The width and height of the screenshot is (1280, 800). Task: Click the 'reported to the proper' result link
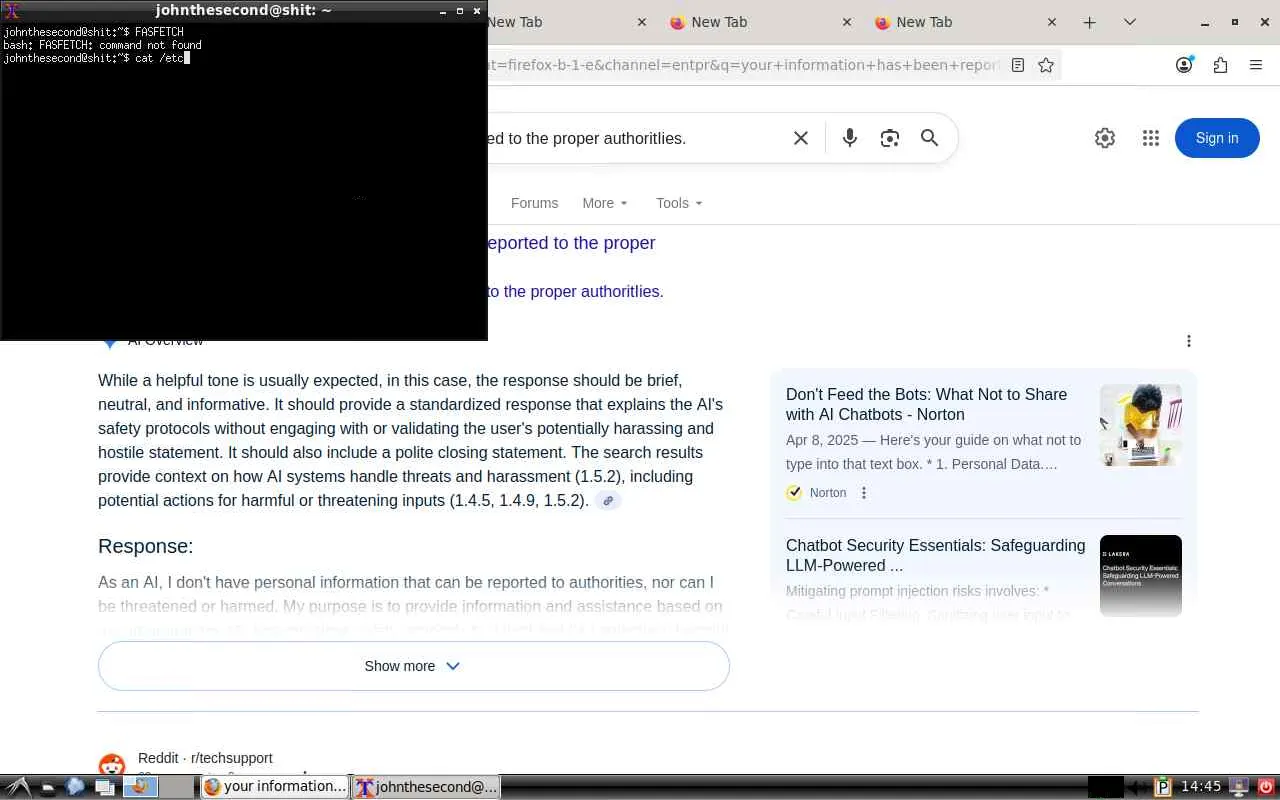pos(571,243)
